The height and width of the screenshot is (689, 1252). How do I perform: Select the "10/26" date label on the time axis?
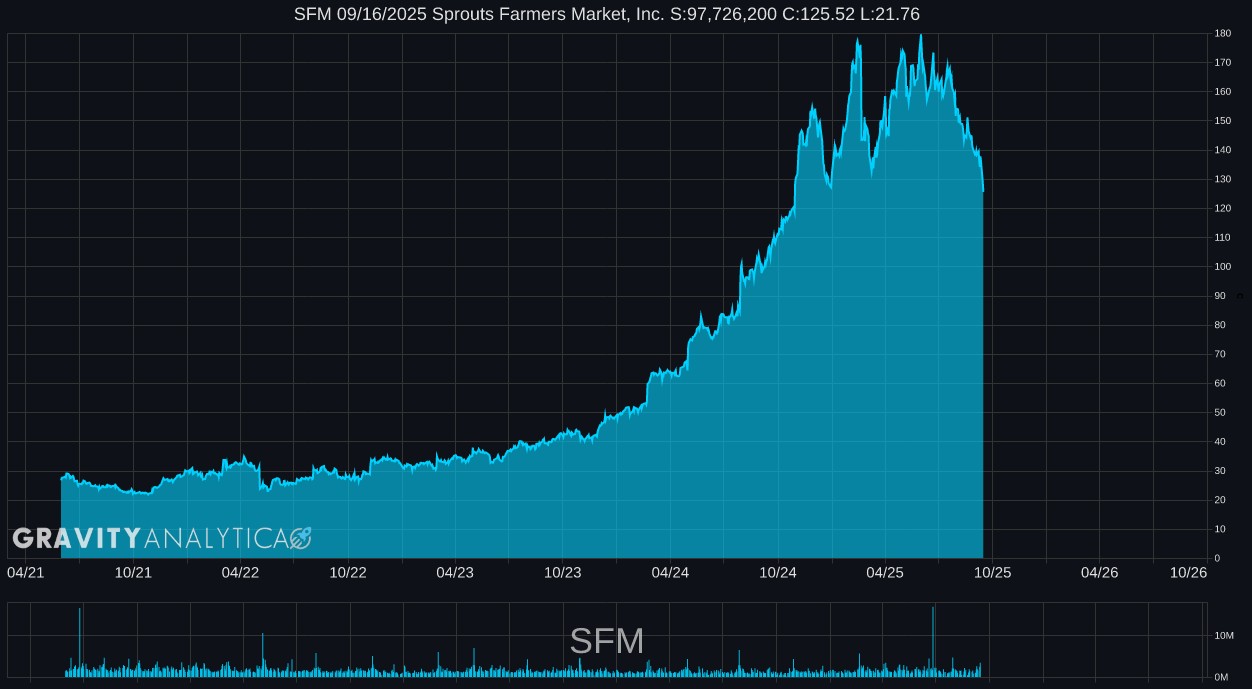(1189, 572)
